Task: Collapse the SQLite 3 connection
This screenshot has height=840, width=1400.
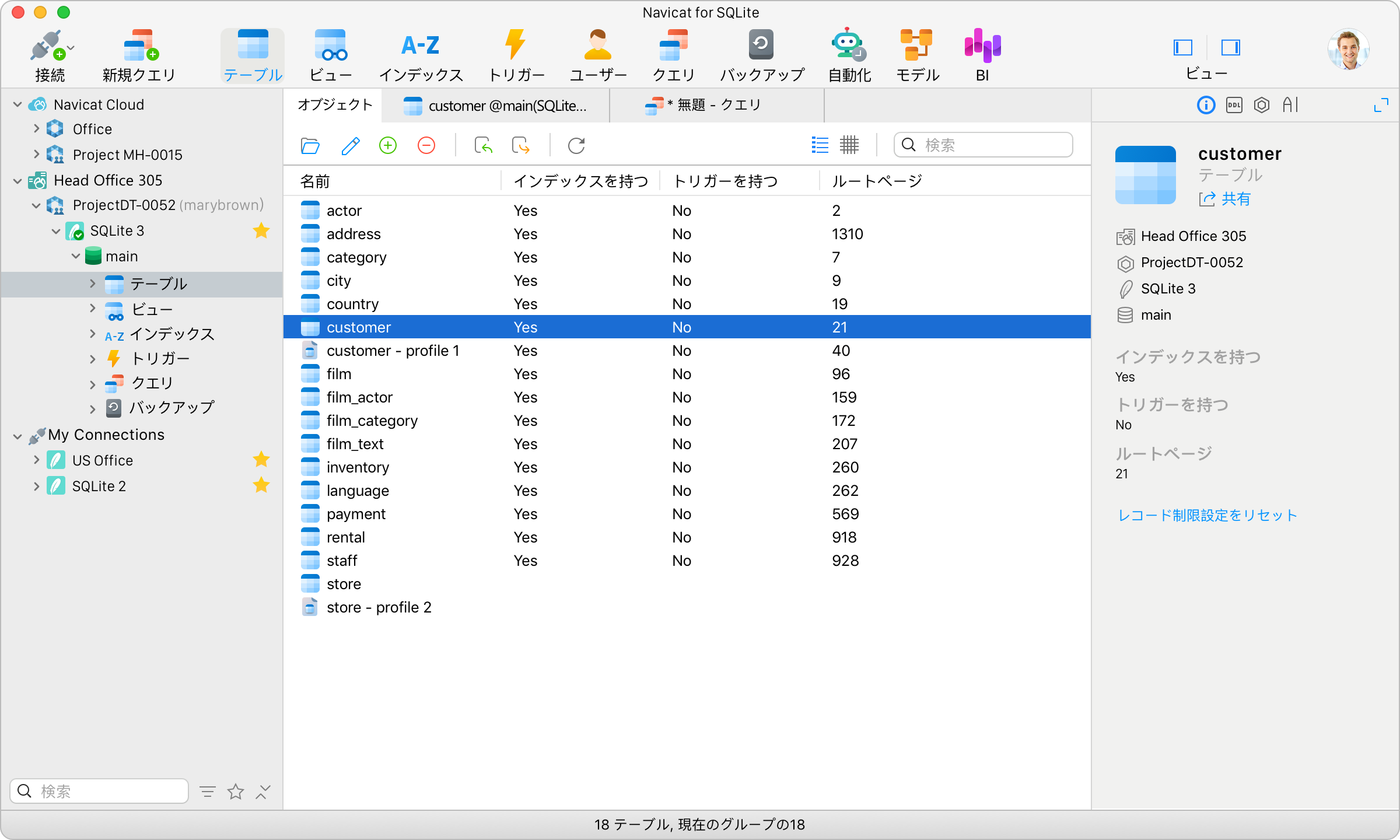Action: 56,231
